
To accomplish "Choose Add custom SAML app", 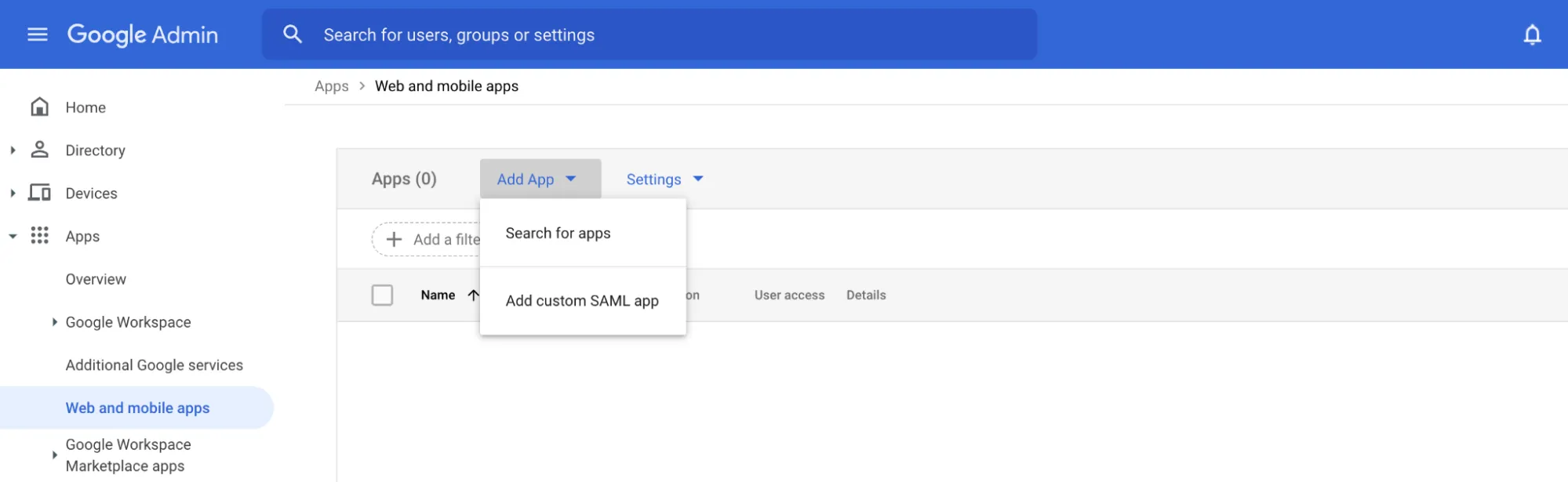I will coord(583,301).
